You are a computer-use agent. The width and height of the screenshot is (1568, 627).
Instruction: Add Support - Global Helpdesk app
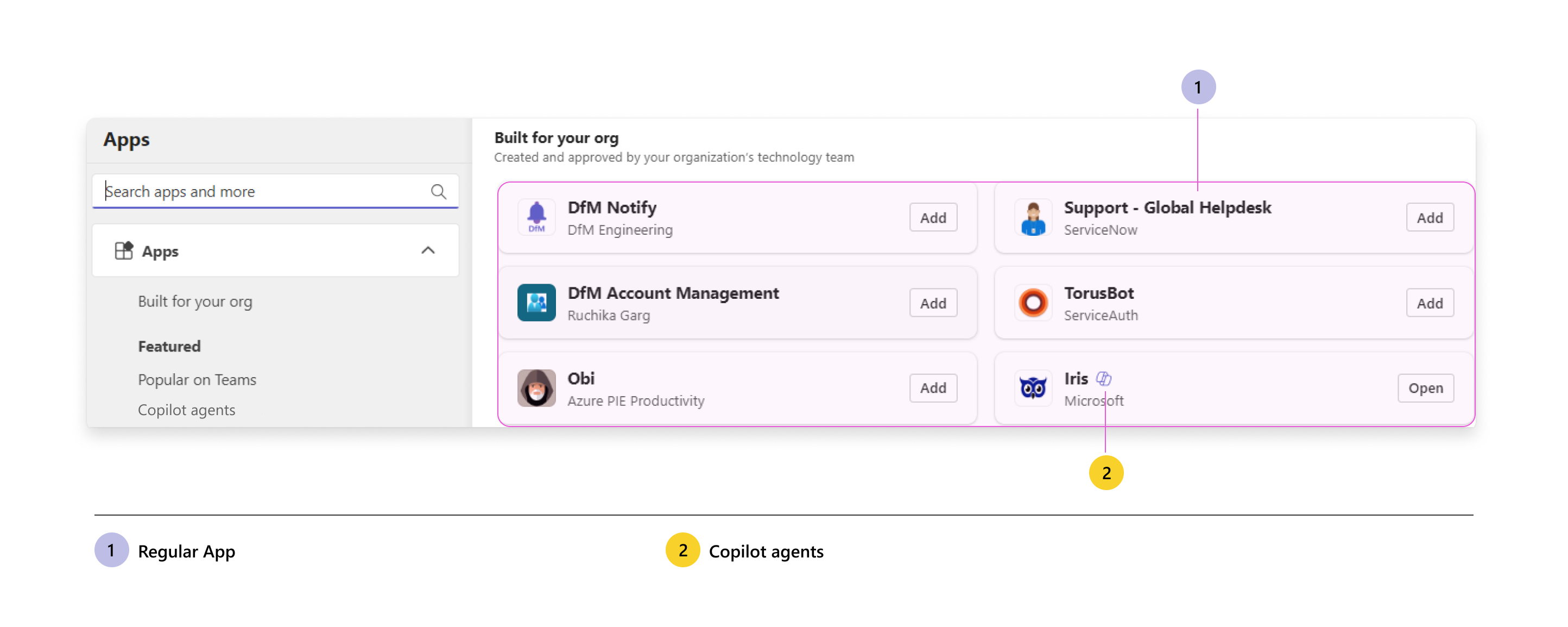(1429, 217)
